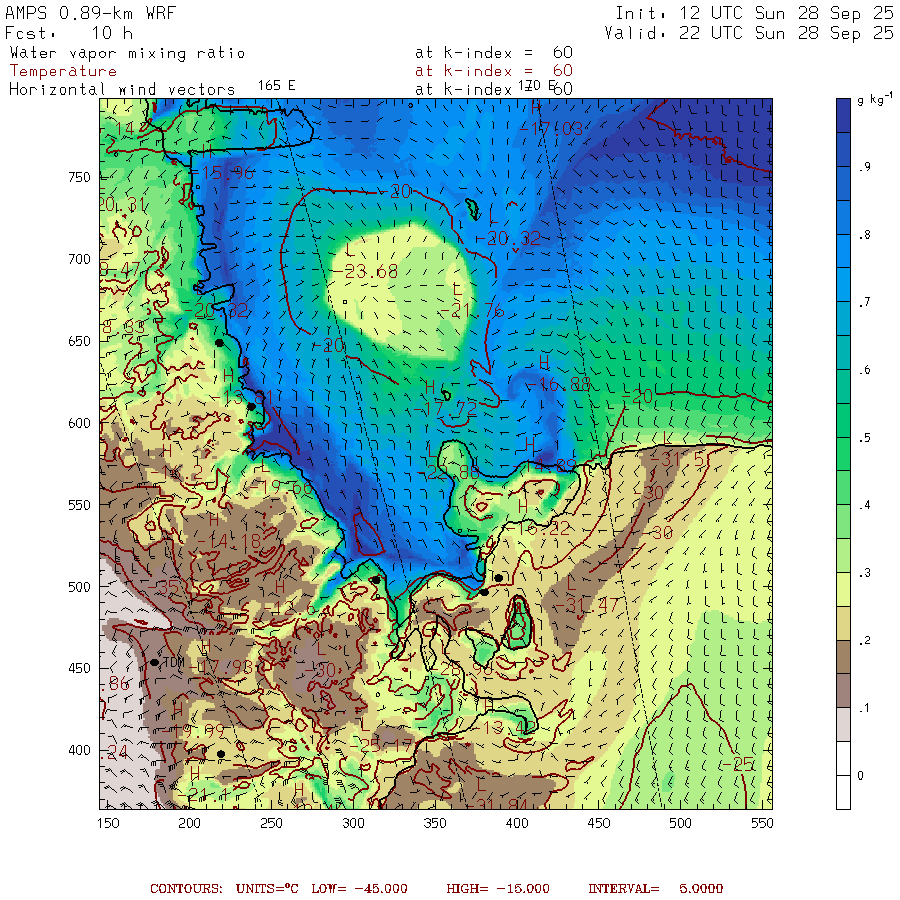Click the '-31.47' low temperature label
Viewport: 900px width, 900px height.
pos(585,604)
